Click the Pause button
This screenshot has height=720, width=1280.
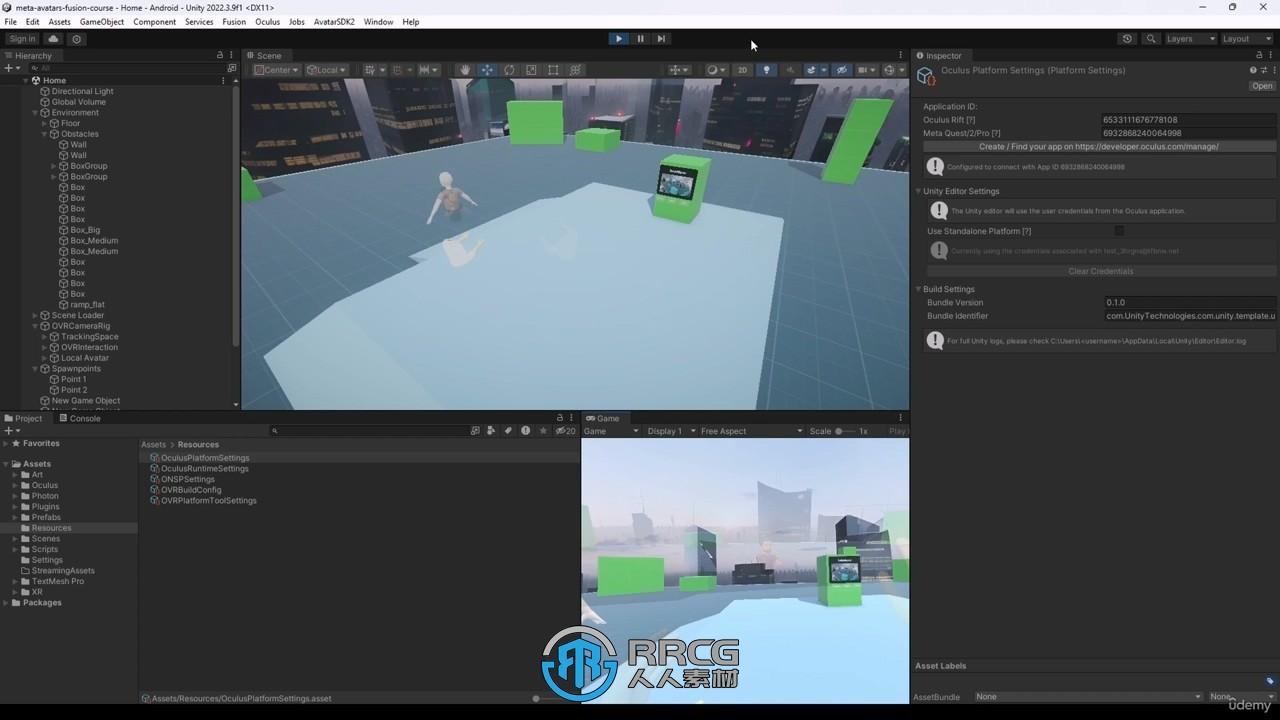click(640, 39)
